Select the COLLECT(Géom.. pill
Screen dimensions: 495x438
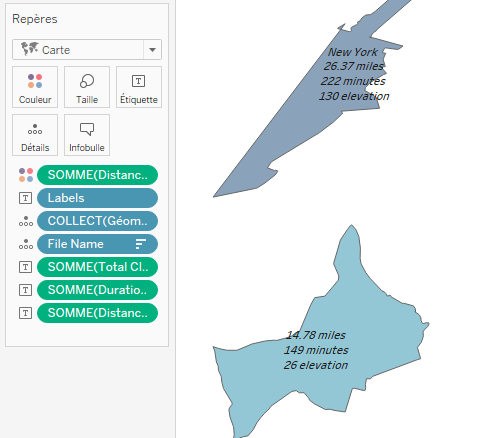coord(97,221)
